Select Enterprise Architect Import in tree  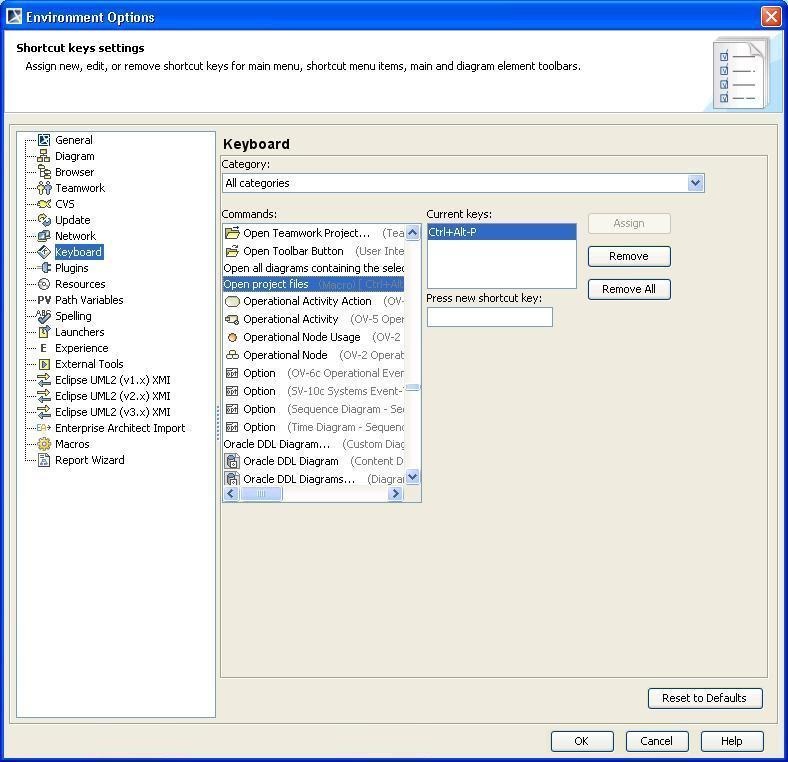[120, 428]
